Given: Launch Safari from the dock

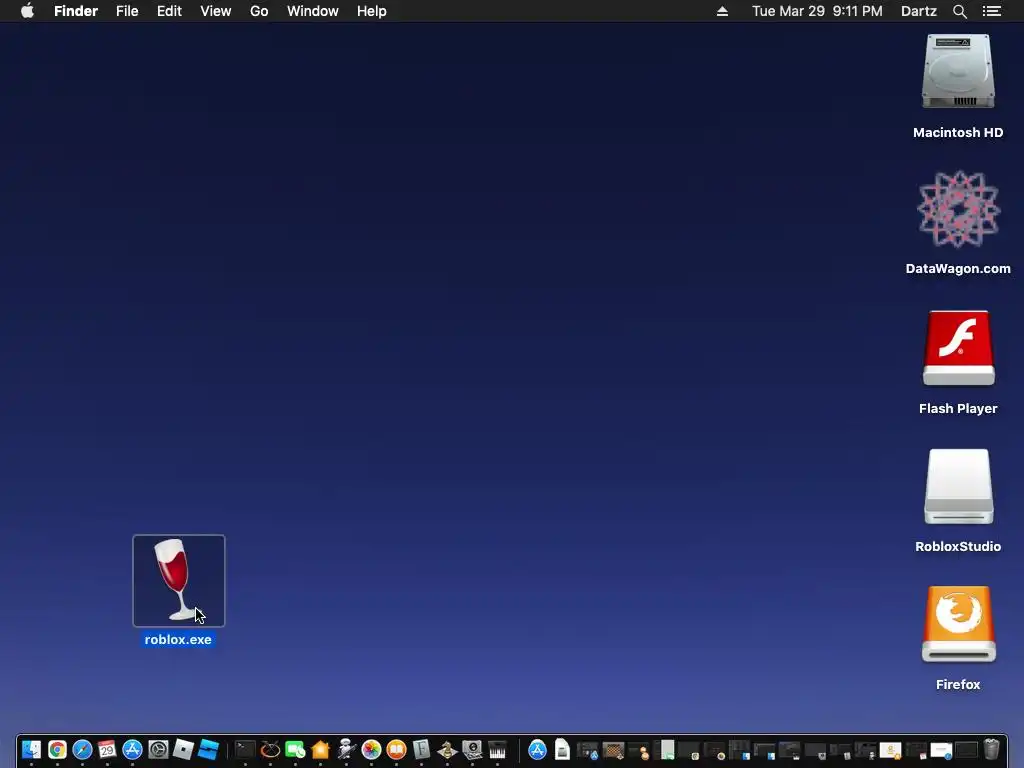Looking at the screenshot, I should pyautogui.click(x=82, y=749).
